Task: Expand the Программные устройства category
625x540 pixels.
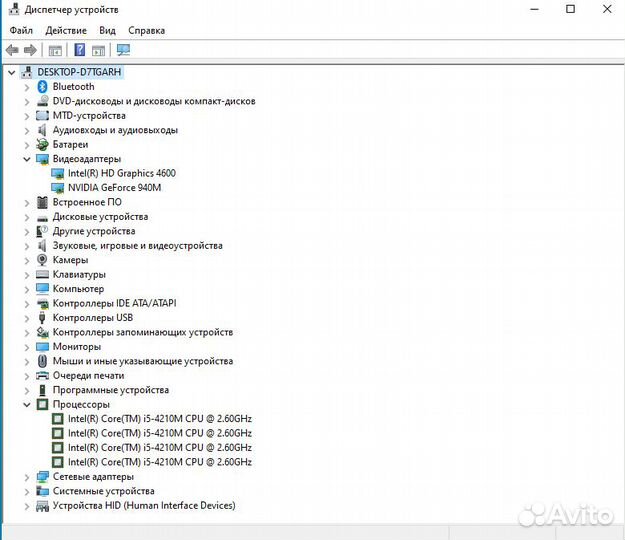Action: 27,391
